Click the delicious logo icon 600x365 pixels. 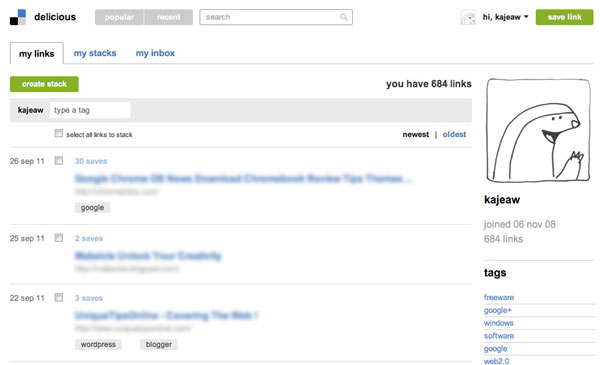(x=18, y=17)
